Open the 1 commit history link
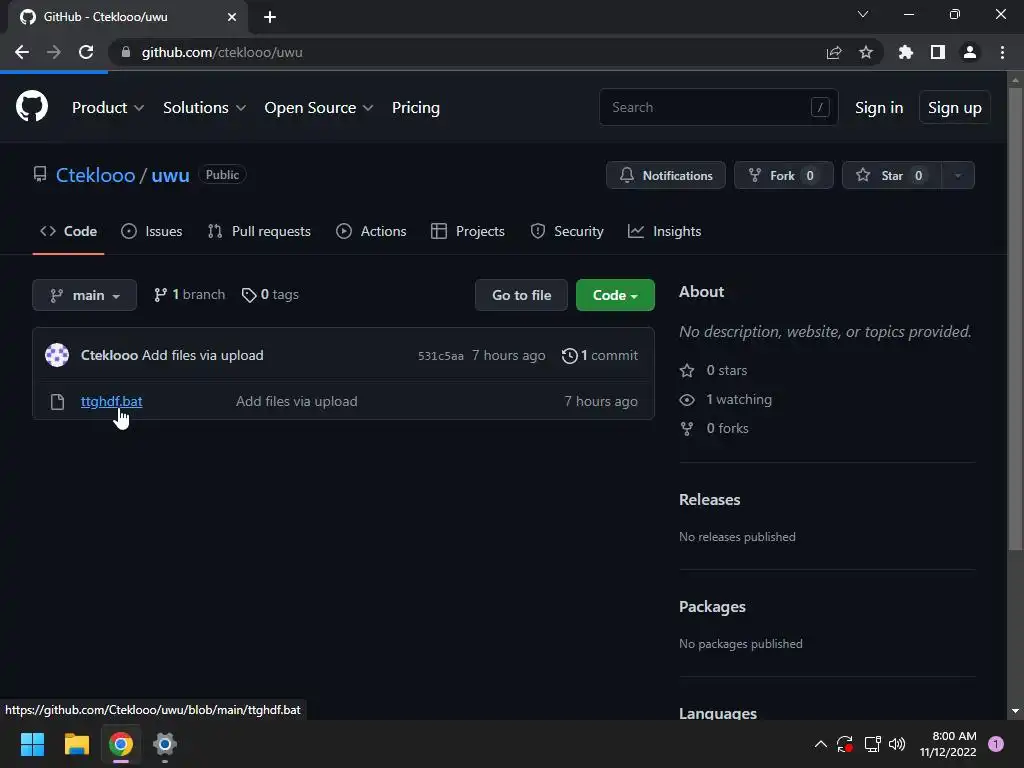Viewport: 1024px width, 768px height. pos(600,355)
